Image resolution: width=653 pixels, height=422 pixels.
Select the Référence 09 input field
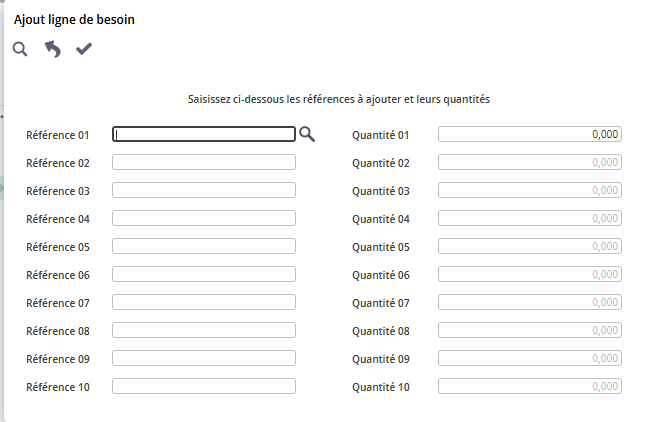click(204, 358)
